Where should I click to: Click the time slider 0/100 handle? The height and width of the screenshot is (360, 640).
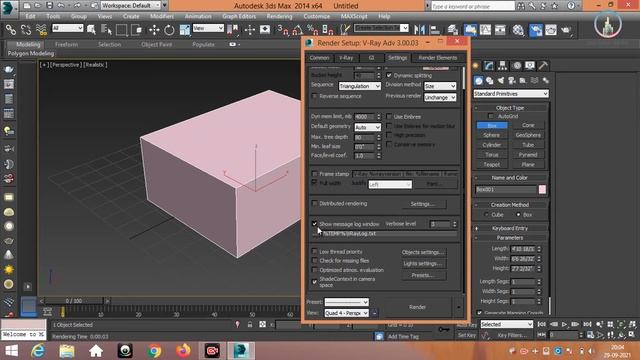click(x=74, y=301)
